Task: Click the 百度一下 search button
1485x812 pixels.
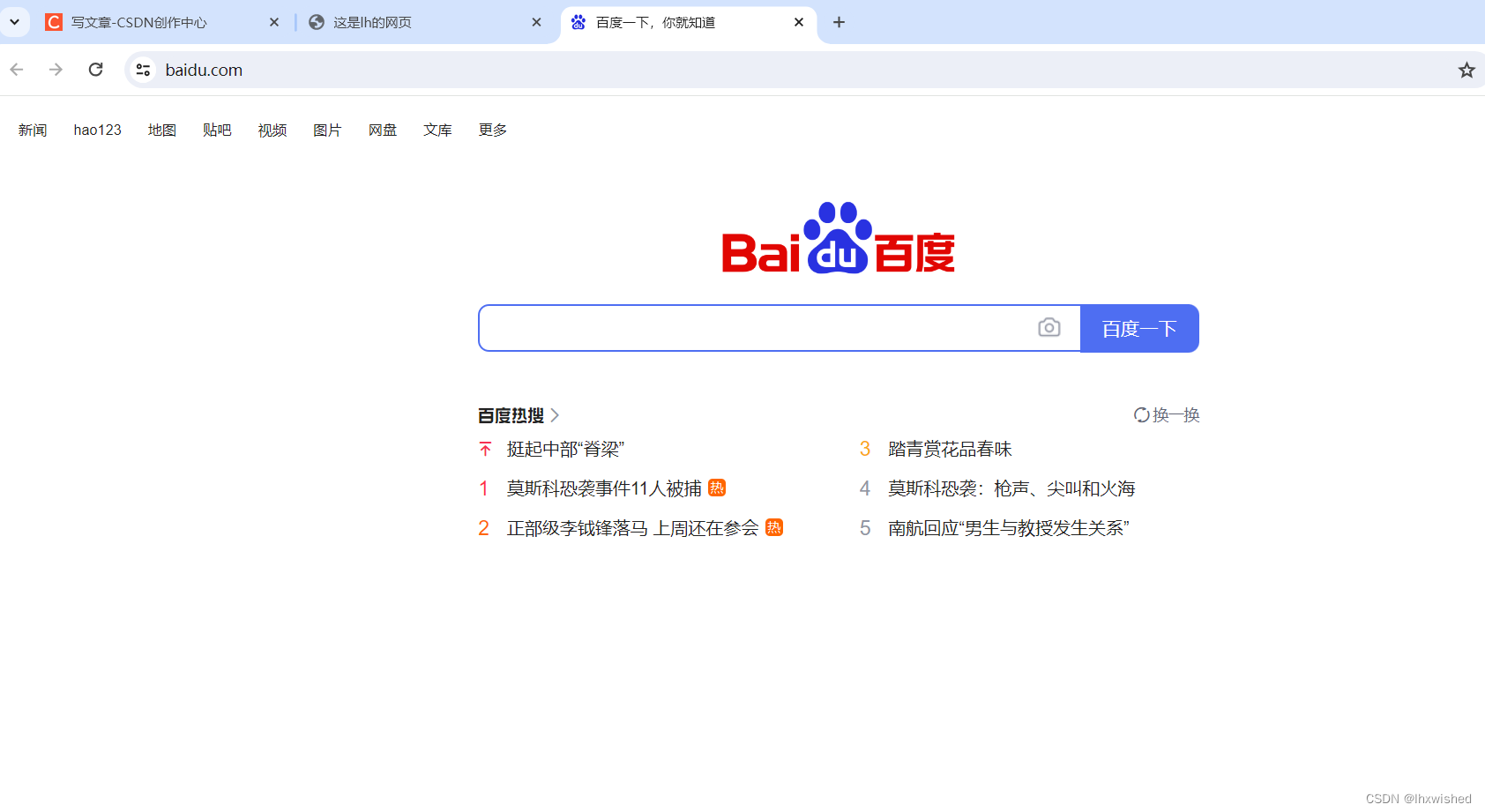Action: (1139, 328)
